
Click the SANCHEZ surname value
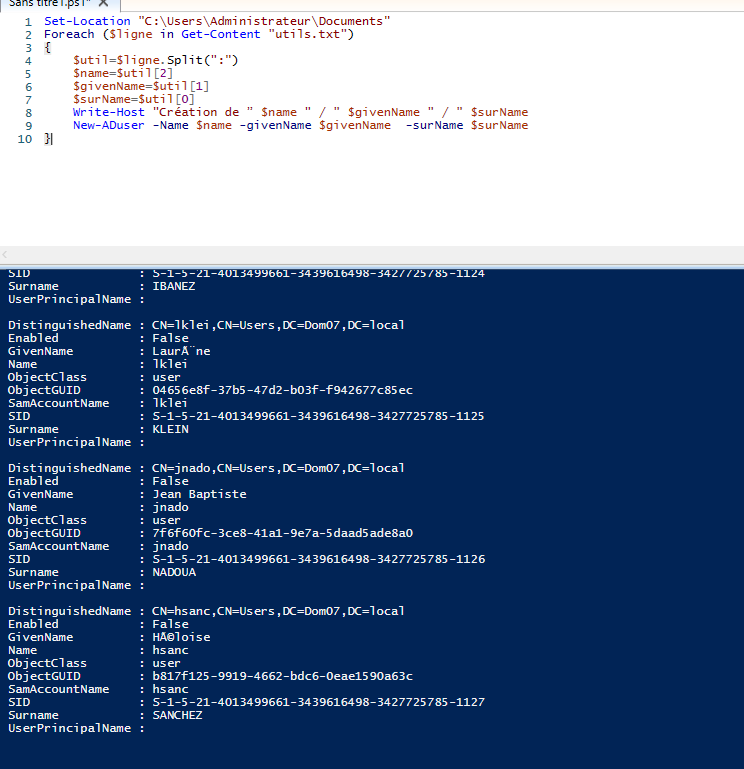click(177, 715)
